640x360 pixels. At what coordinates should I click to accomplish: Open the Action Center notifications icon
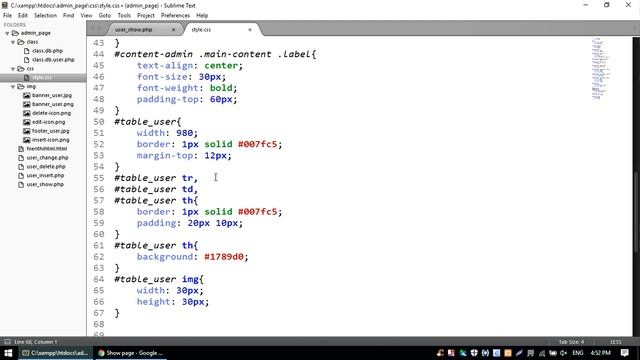pos(625,353)
